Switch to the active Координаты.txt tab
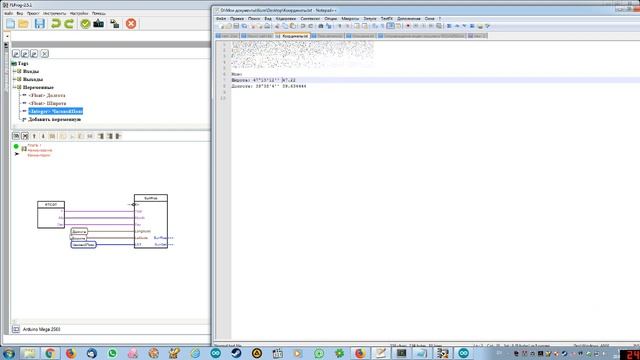This screenshot has height=360, width=640. 292,36
